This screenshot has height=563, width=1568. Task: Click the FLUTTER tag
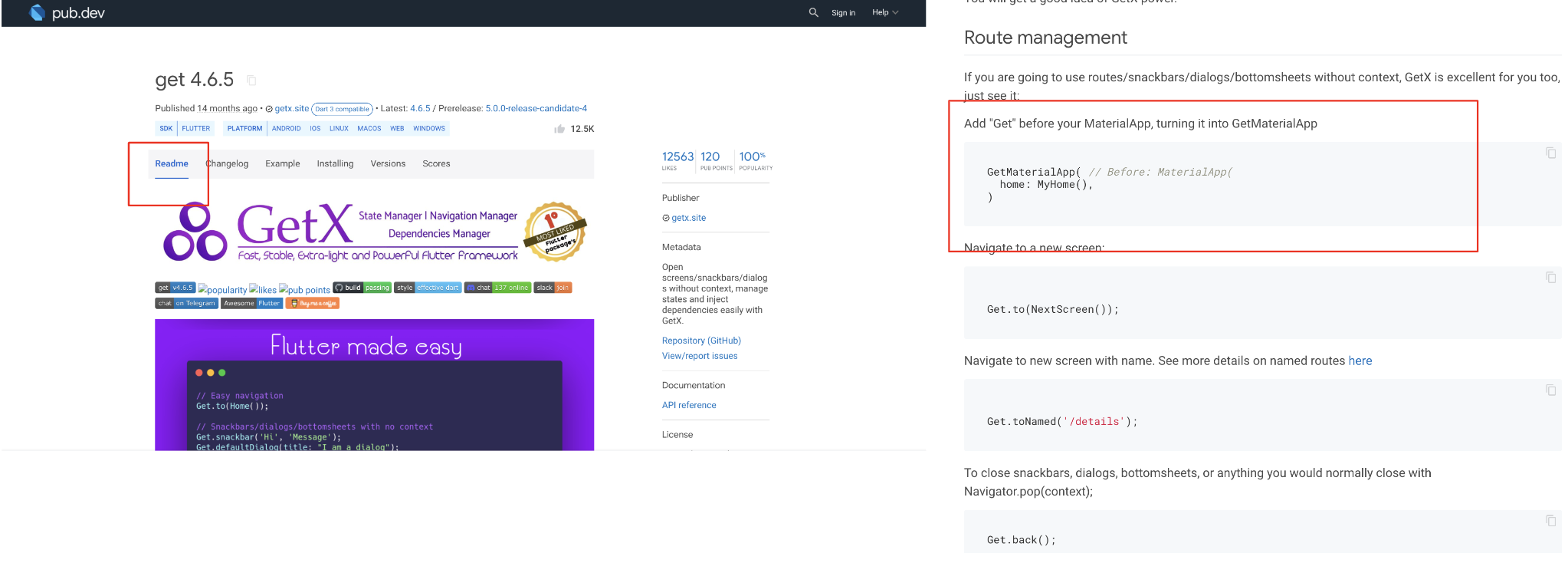click(x=195, y=129)
